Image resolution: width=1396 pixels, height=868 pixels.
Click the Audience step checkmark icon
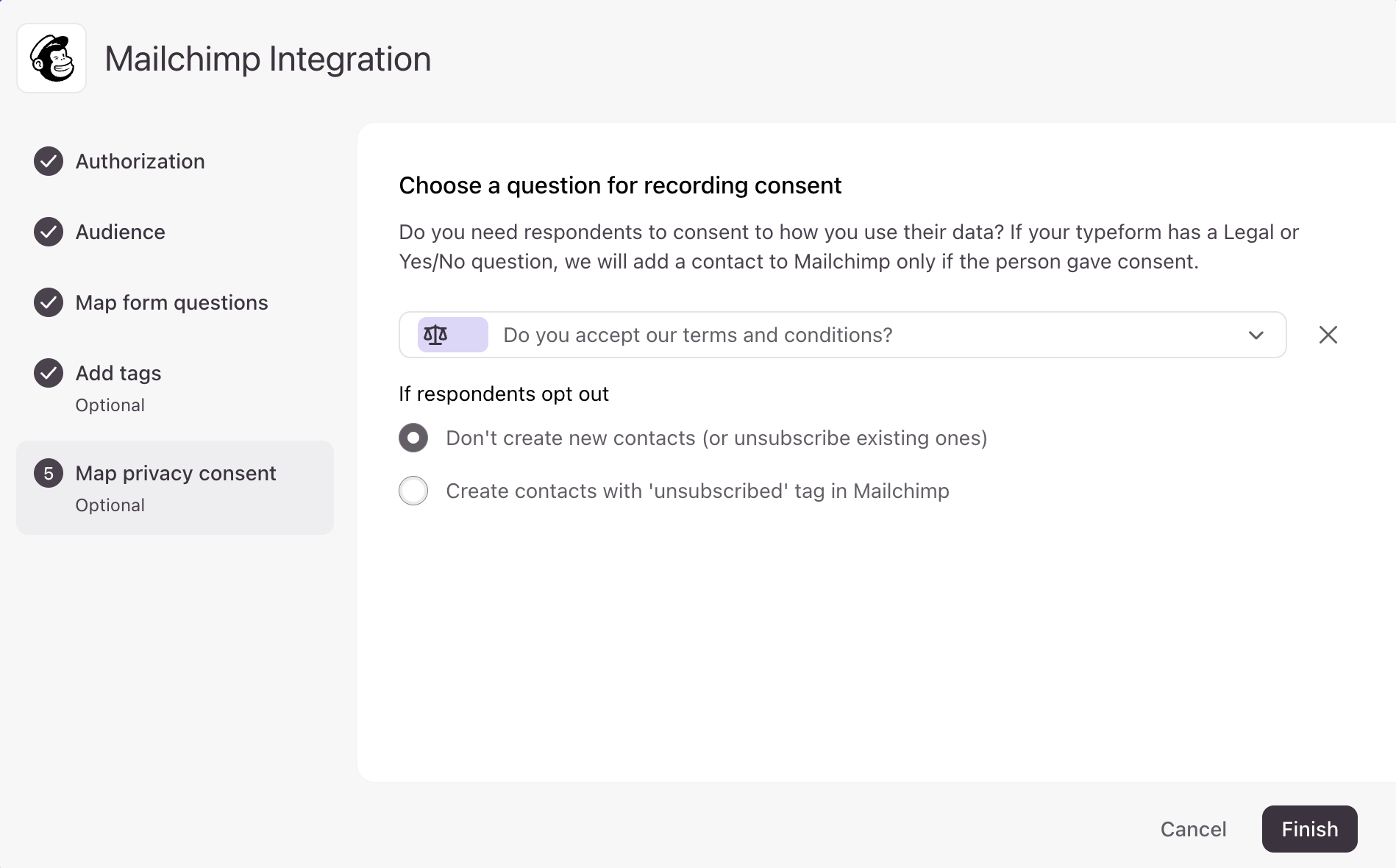pos(49,232)
